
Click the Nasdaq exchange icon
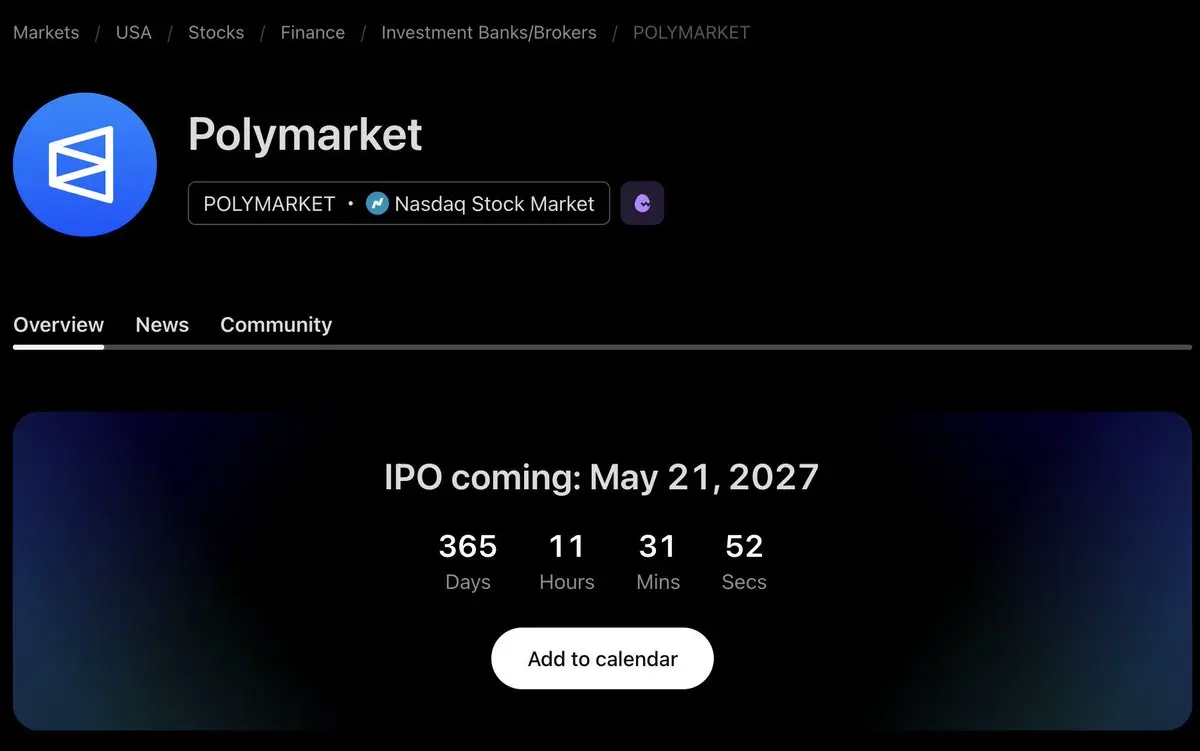(377, 204)
